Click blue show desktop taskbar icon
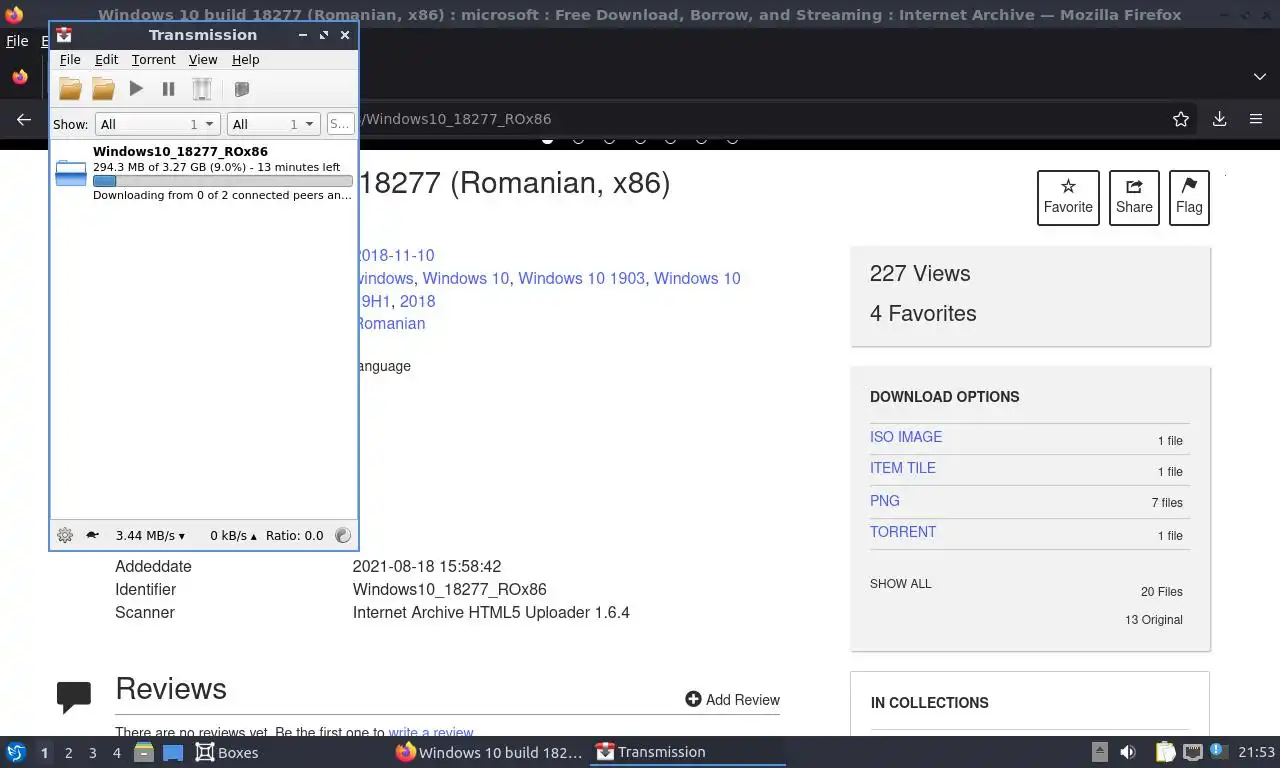Viewport: 1280px width, 768px height. [173, 752]
